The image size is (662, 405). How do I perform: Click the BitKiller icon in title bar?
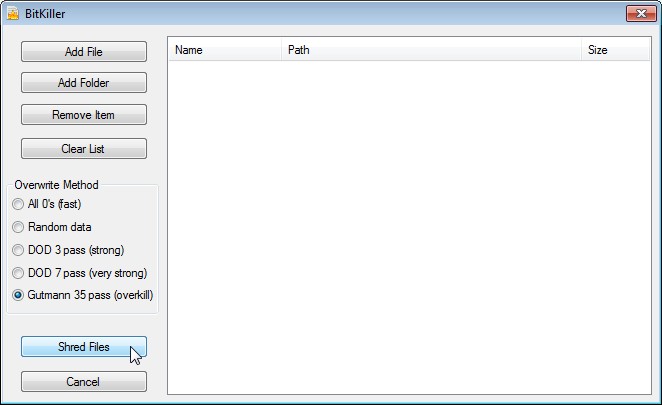13,13
